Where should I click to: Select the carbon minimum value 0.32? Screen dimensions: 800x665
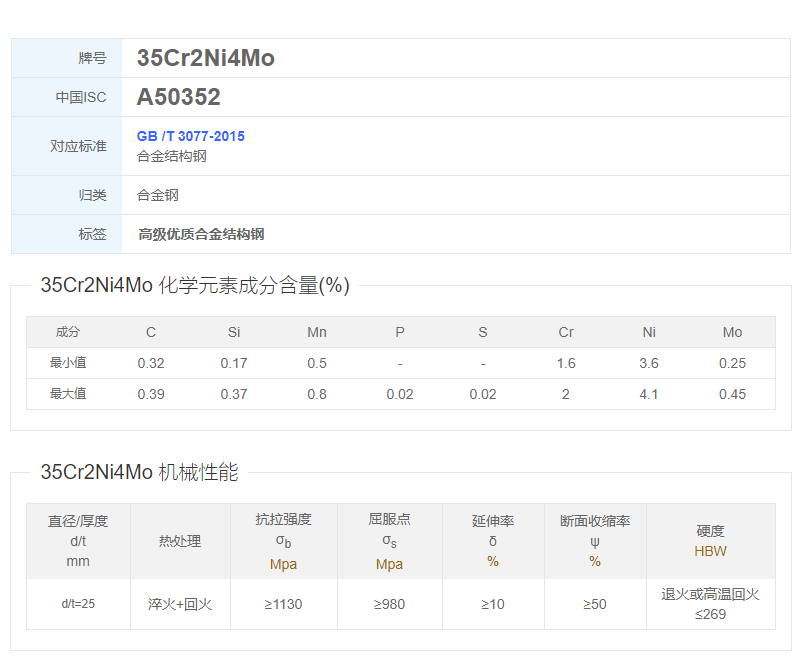click(x=151, y=363)
